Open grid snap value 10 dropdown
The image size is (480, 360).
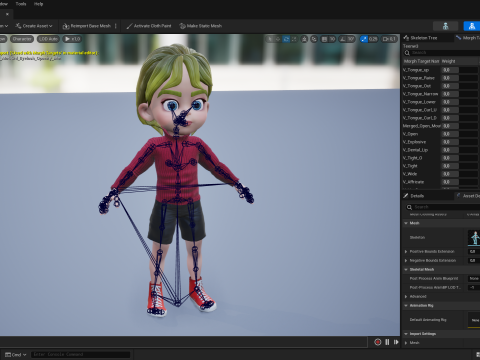(x=332, y=39)
